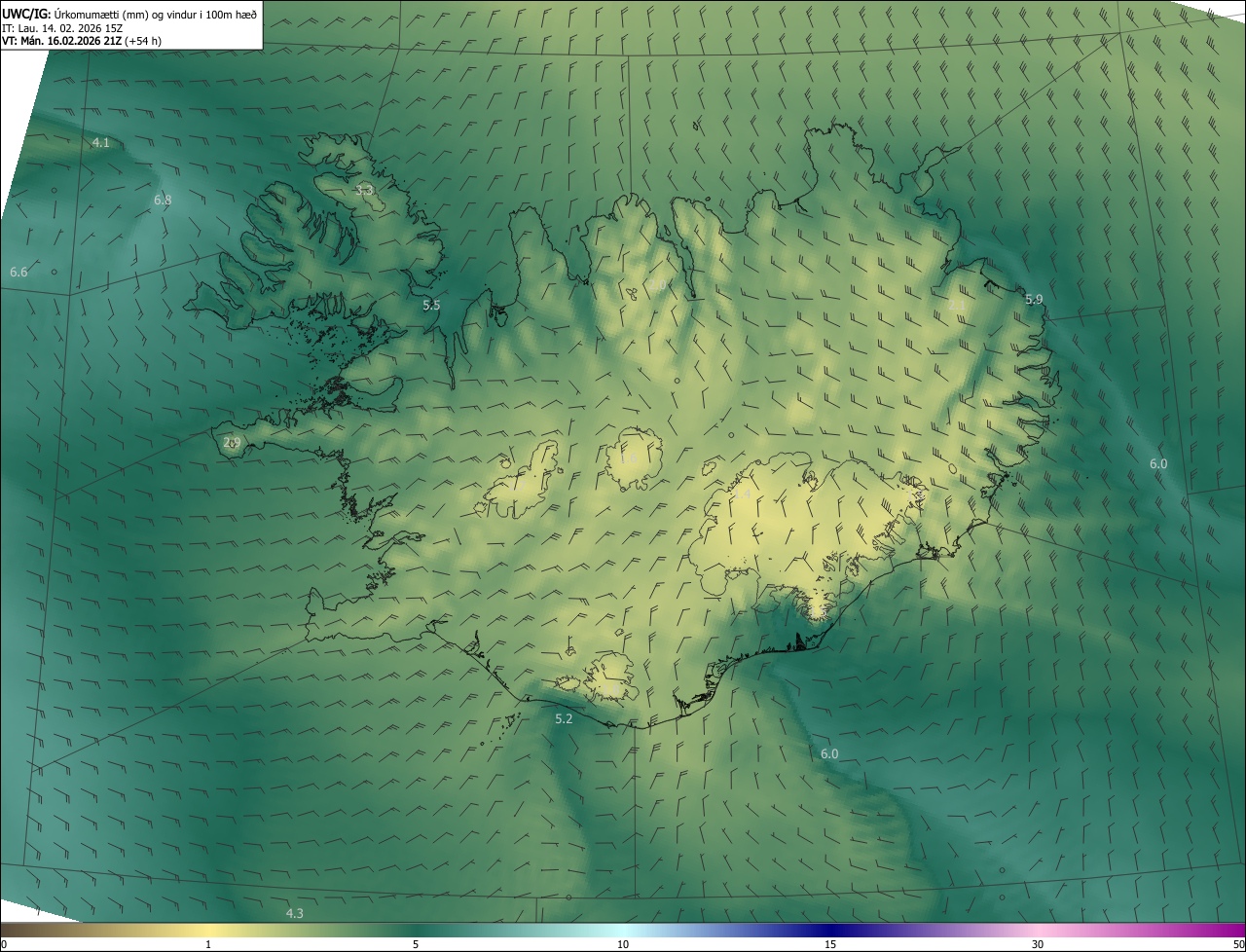This screenshot has height=952, width=1246.
Task: Click the 4.1 precipitation value label
Action: [x=101, y=143]
